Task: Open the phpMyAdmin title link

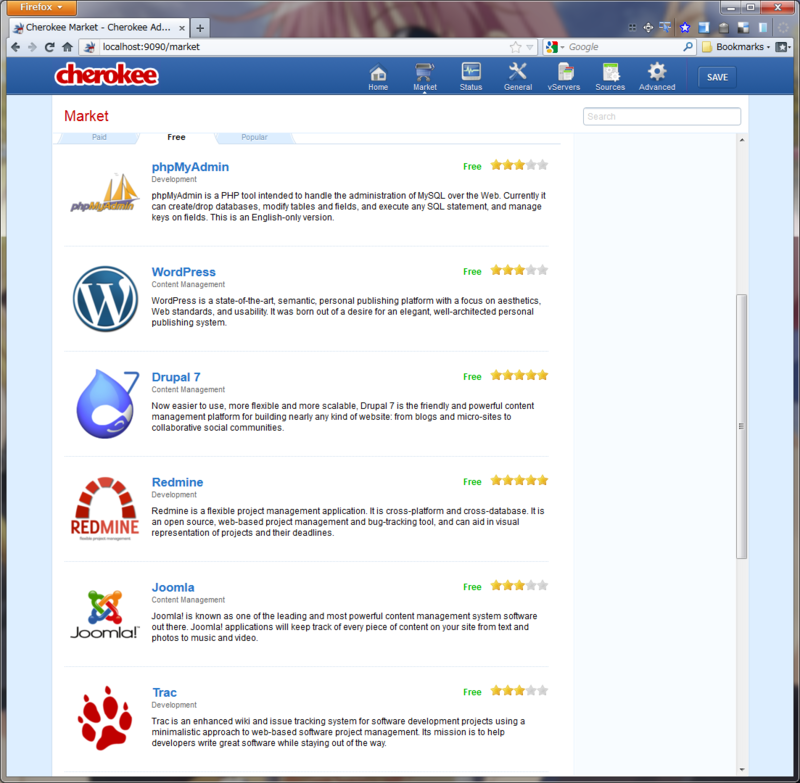Action: pos(190,167)
